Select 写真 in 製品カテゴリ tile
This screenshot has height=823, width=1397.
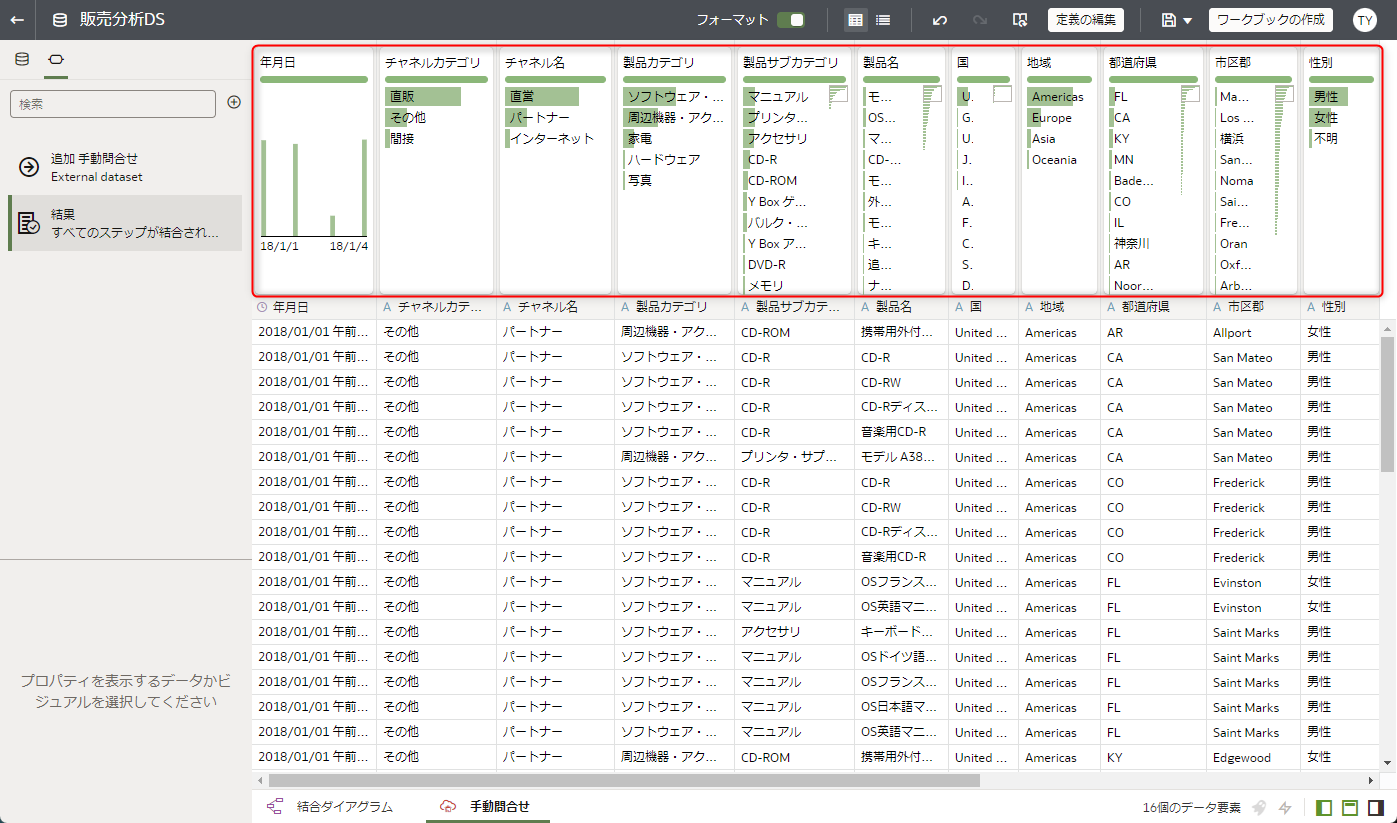[640, 181]
